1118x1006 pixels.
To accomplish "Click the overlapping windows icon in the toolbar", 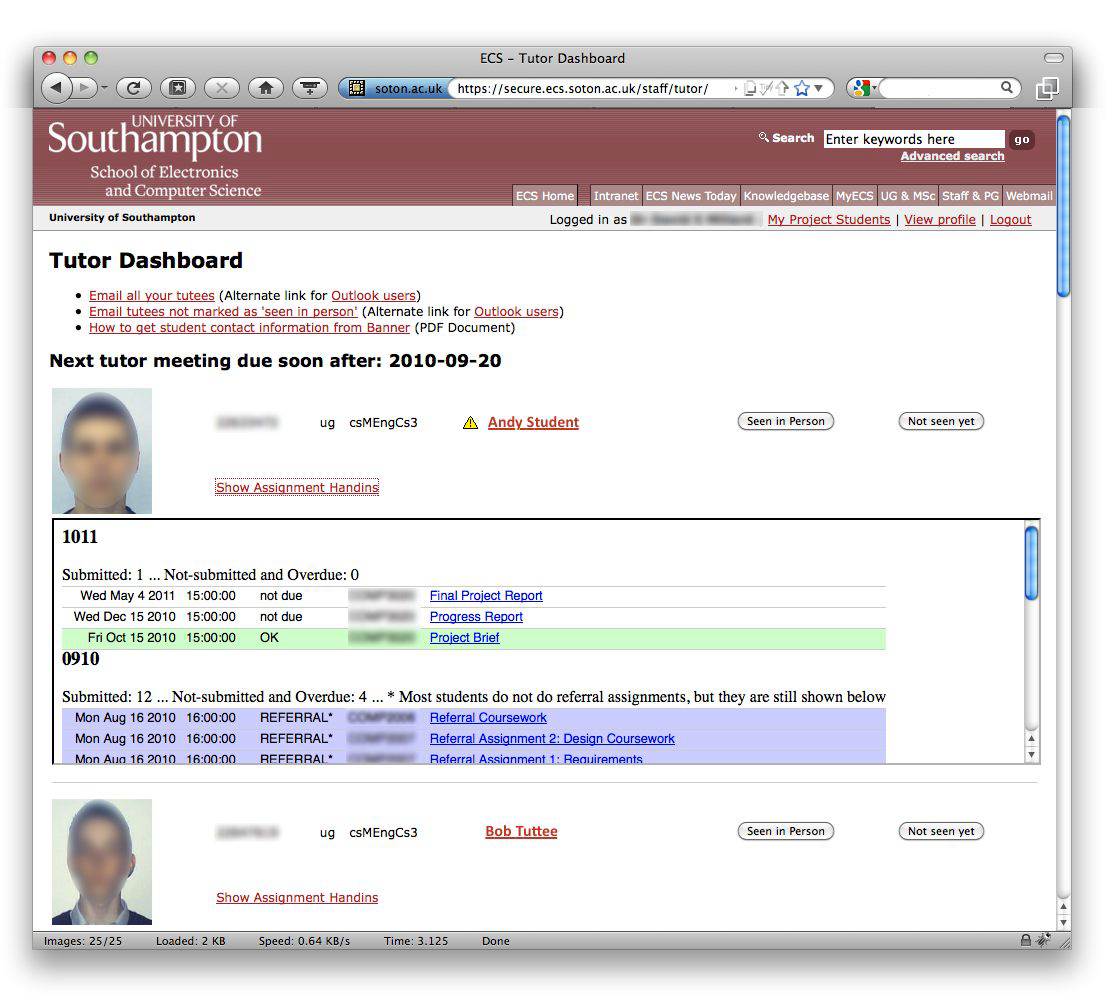I will tap(1047, 88).
